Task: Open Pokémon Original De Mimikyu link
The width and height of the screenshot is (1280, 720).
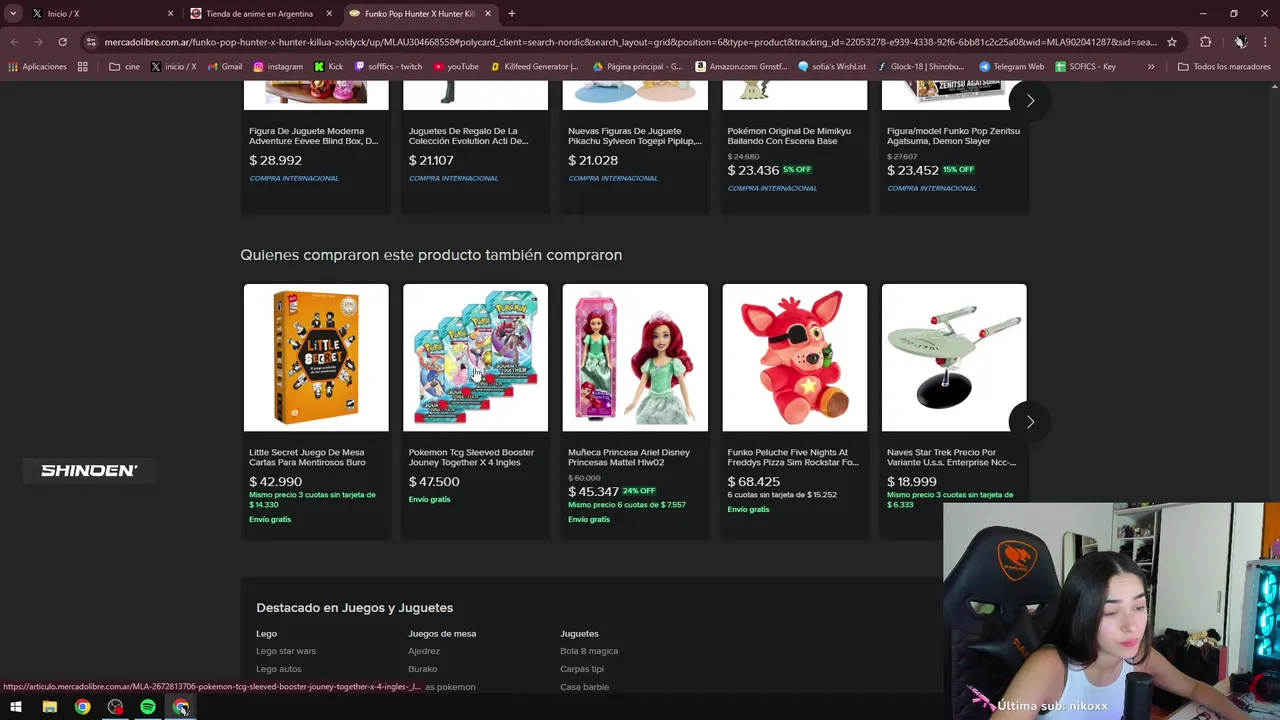Action: tap(789, 136)
